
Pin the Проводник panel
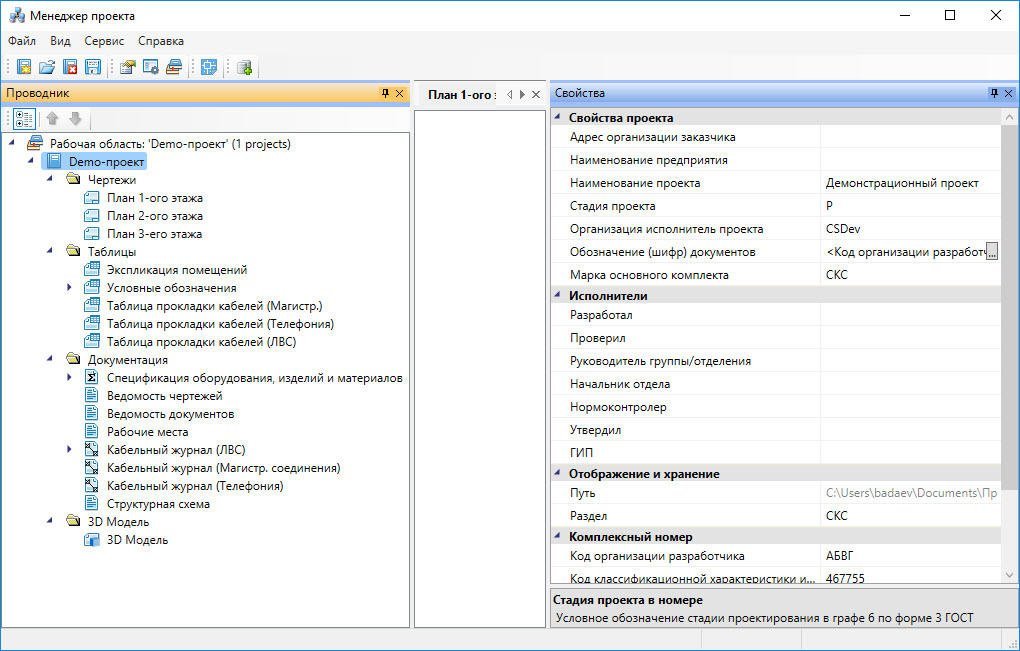point(385,93)
